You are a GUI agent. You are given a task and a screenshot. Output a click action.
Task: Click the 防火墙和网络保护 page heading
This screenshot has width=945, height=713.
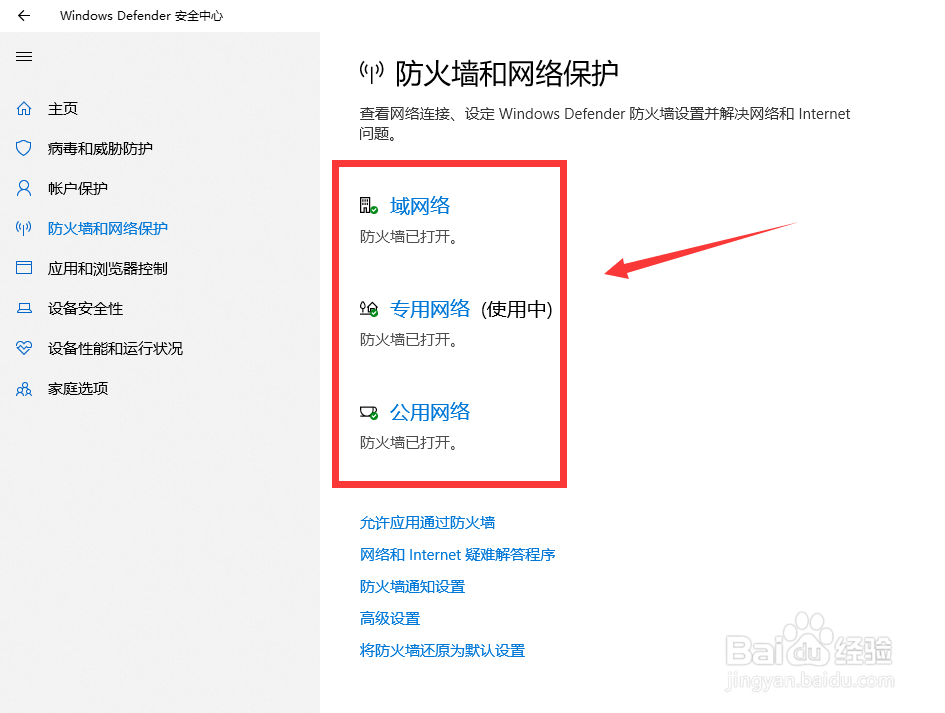click(507, 74)
